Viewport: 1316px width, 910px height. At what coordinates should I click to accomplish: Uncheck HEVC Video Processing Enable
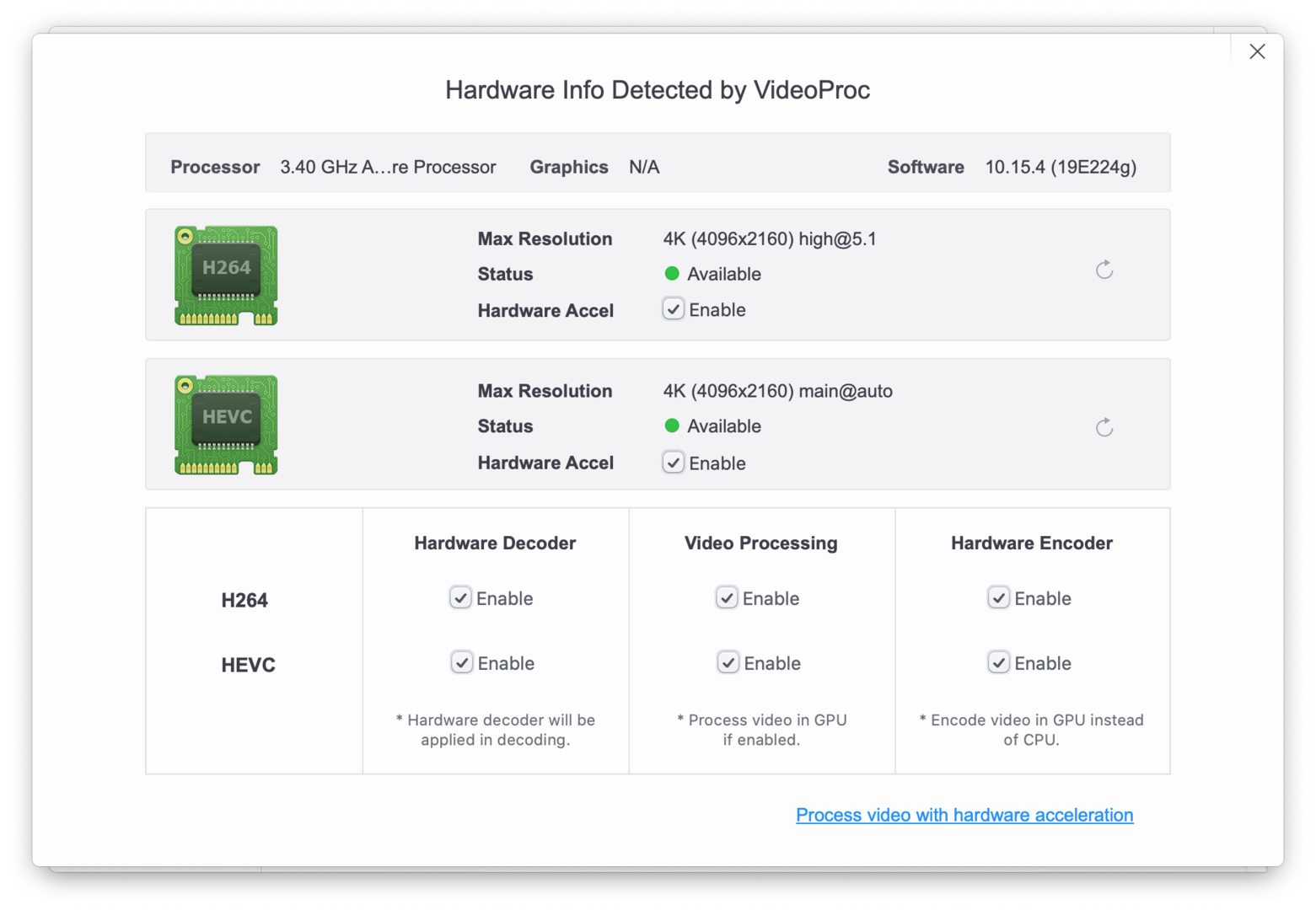(728, 662)
